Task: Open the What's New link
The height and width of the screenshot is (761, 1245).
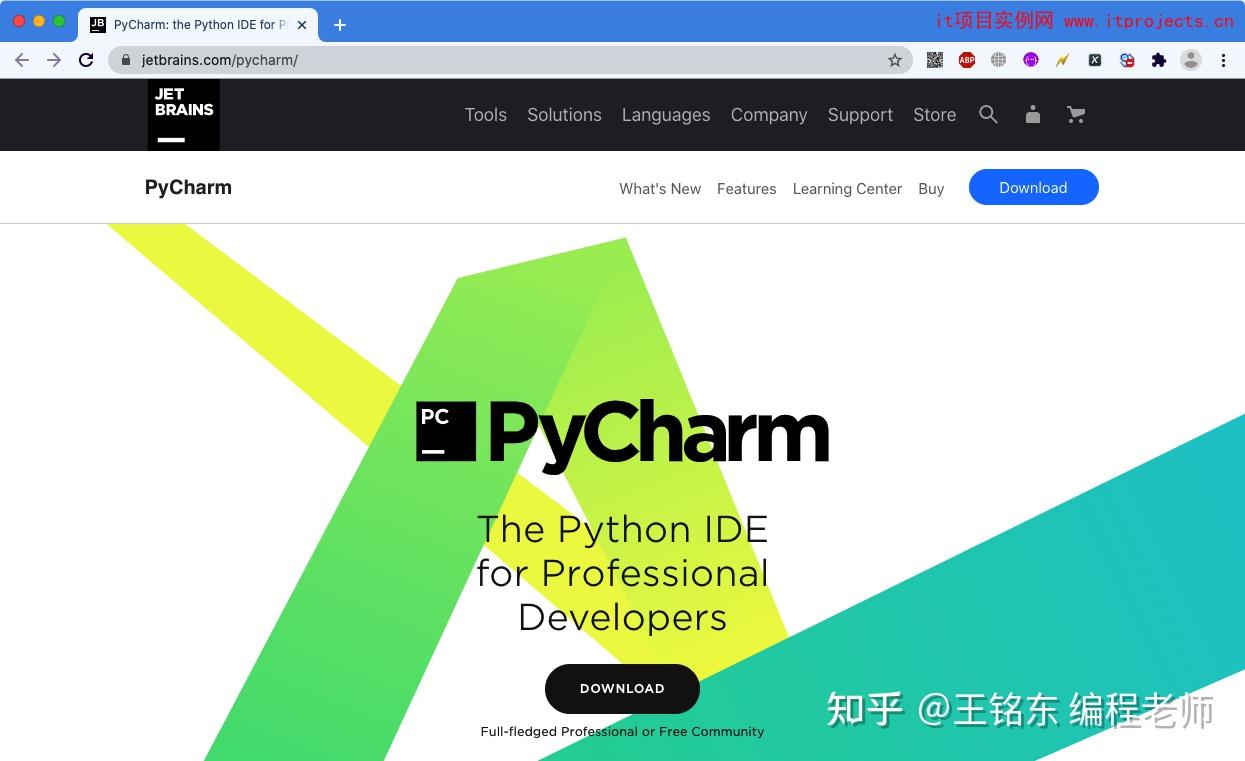Action: coord(660,188)
